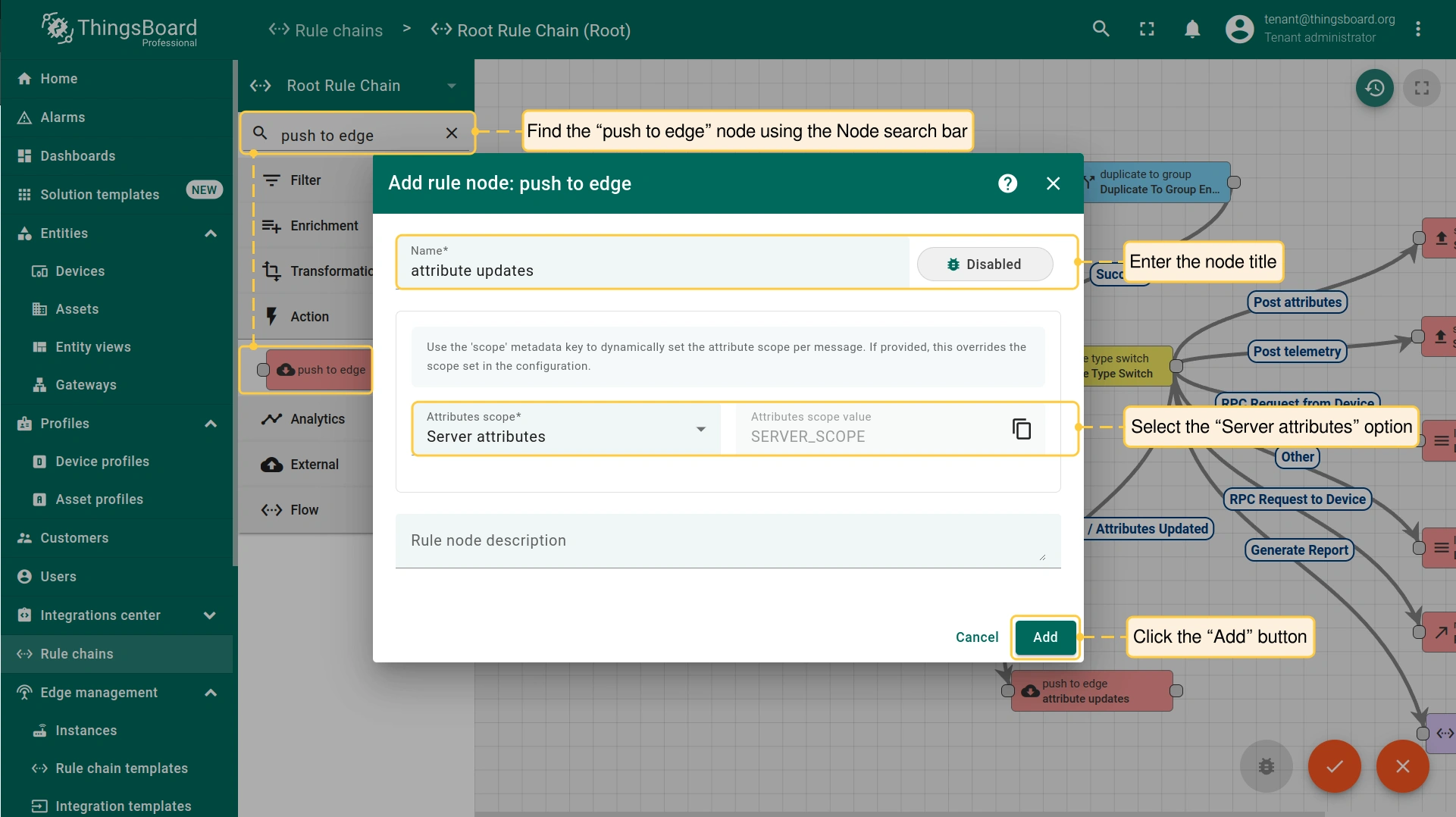Collapse the Entities section
Image resolution: width=1456 pixels, height=817 pixels.
pyautogui.click(x=211, y=233)
